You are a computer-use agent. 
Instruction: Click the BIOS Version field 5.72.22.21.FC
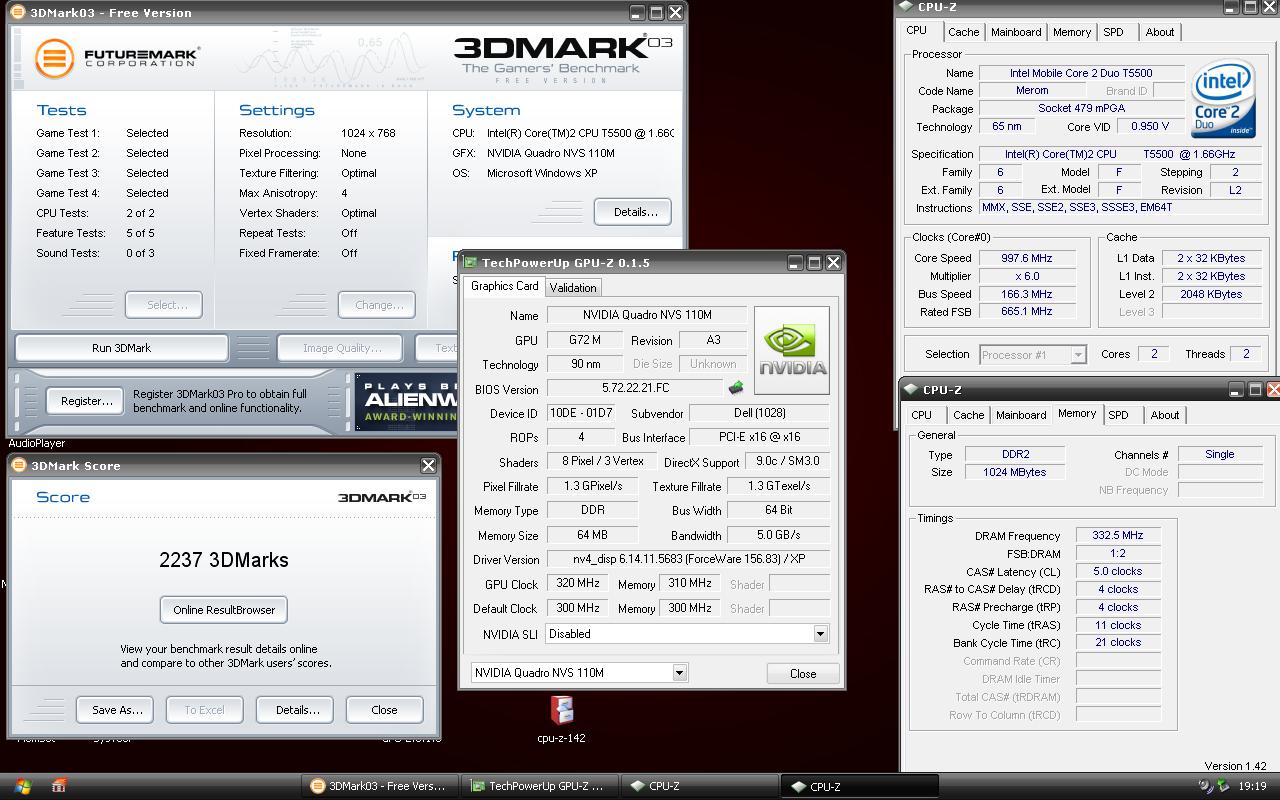[635, 389]
